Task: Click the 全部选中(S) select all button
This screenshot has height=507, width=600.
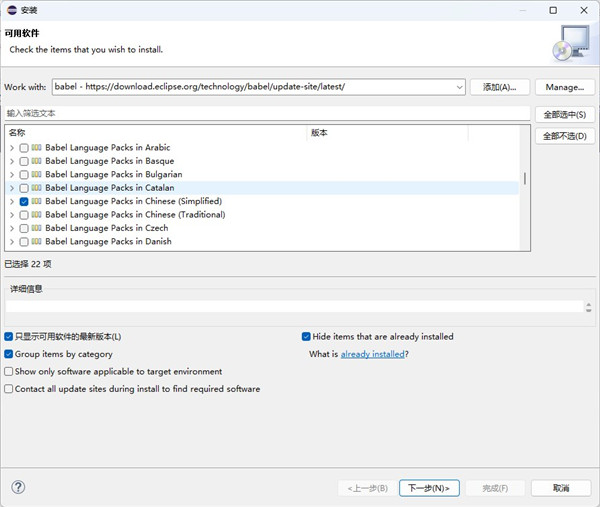Action: [565, 114]
